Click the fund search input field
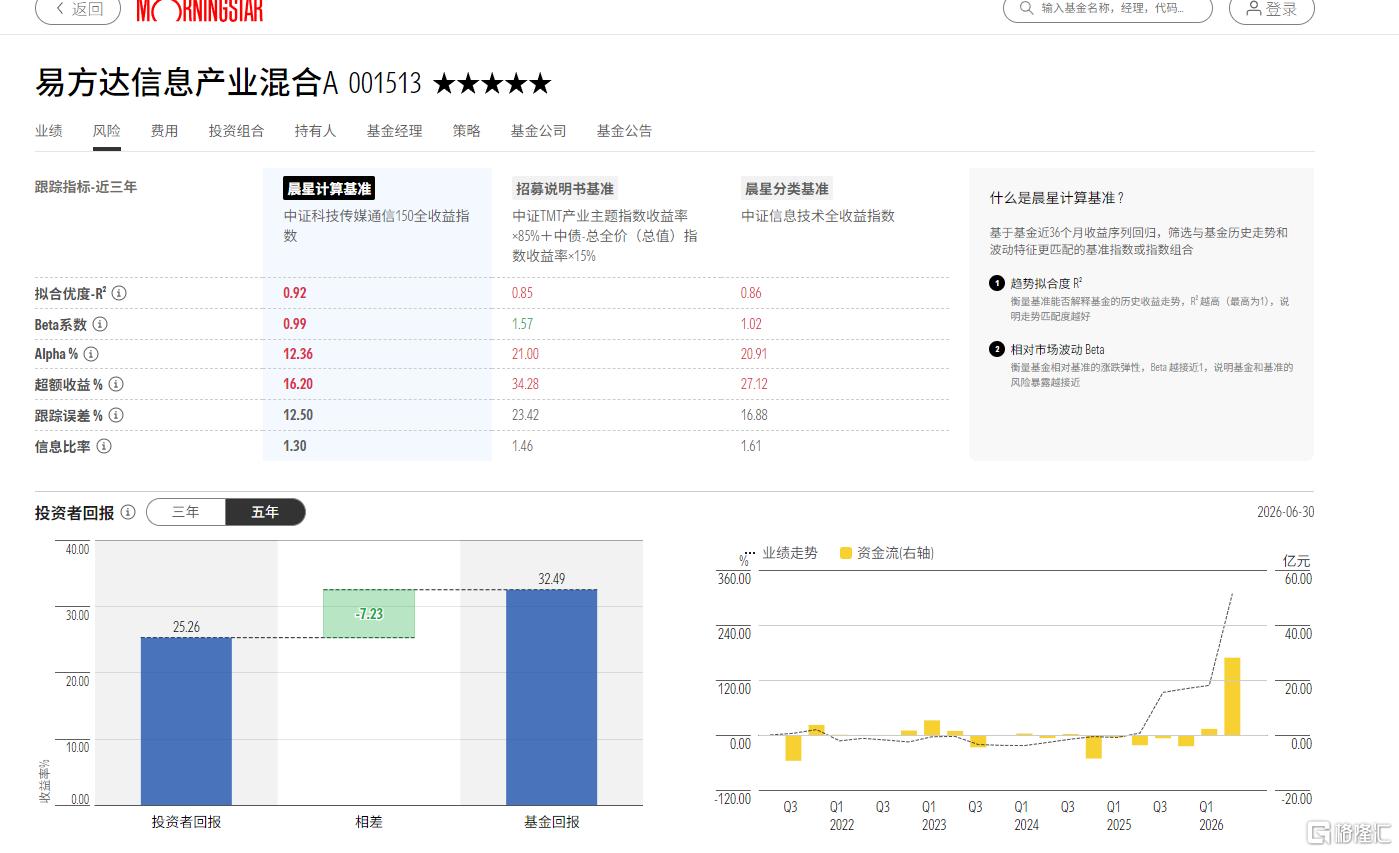 click(x=1108, y=9)
